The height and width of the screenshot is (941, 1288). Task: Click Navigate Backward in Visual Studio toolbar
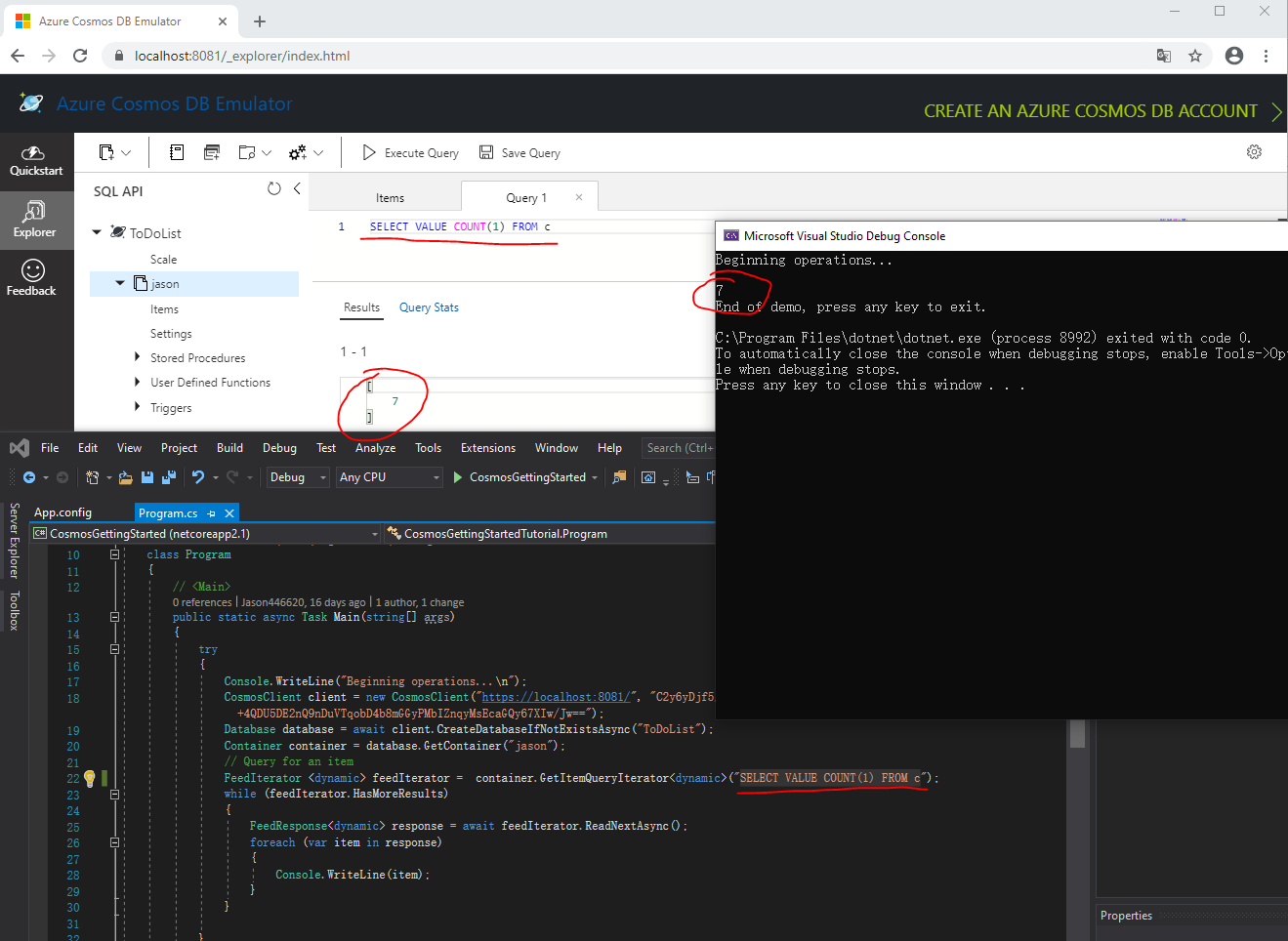point(29,477)
